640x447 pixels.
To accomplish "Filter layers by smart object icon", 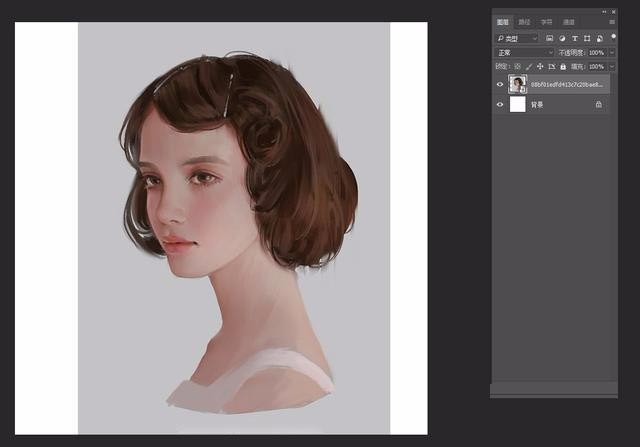I will [597, 38].
